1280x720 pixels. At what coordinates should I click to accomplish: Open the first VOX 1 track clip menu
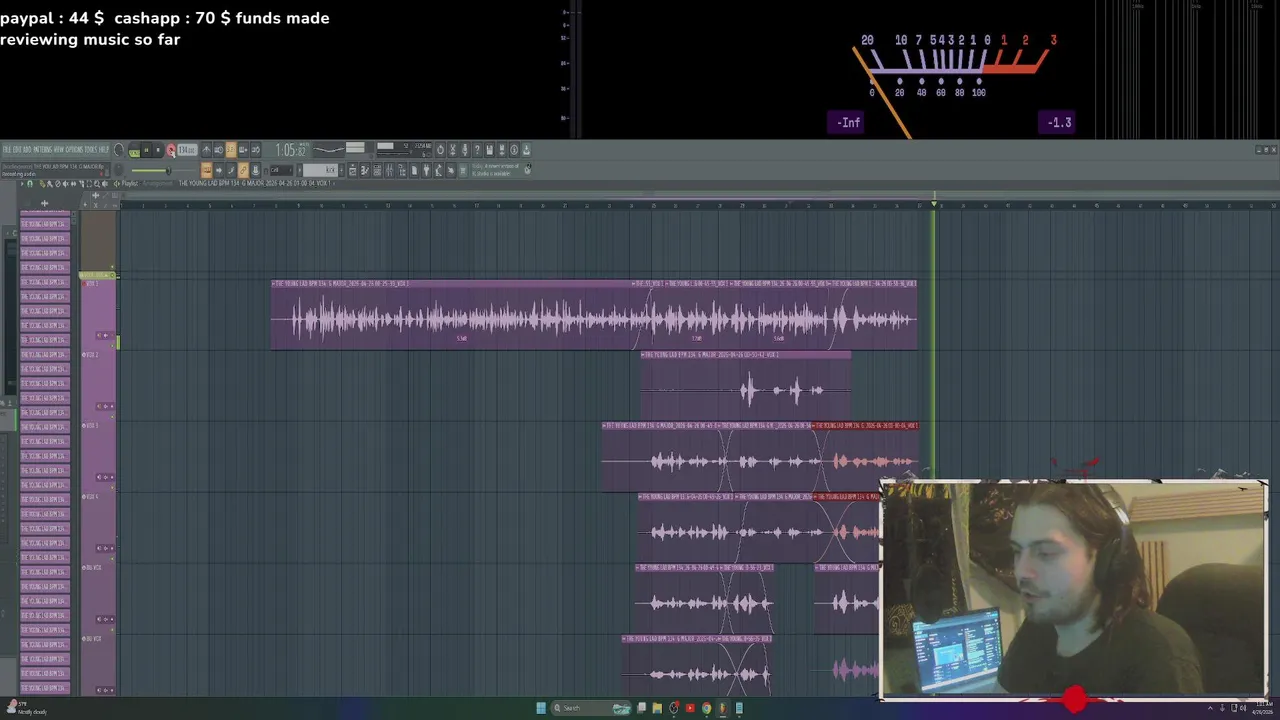[x=274, y=283]
